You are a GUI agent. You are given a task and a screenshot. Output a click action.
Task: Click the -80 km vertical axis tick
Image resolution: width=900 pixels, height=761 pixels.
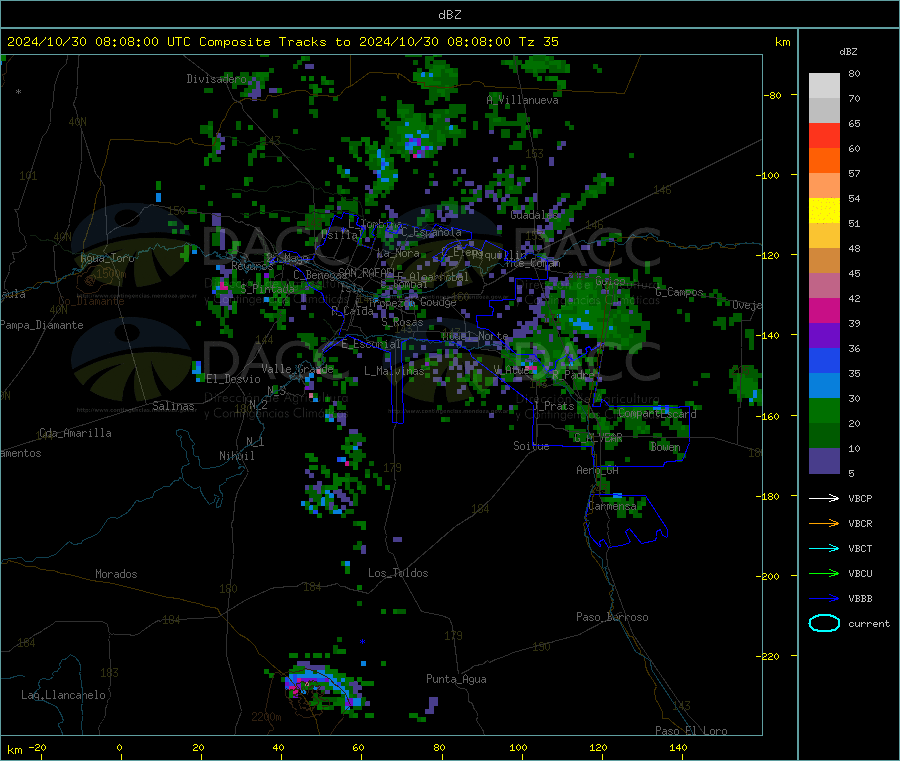pos(773,95)
